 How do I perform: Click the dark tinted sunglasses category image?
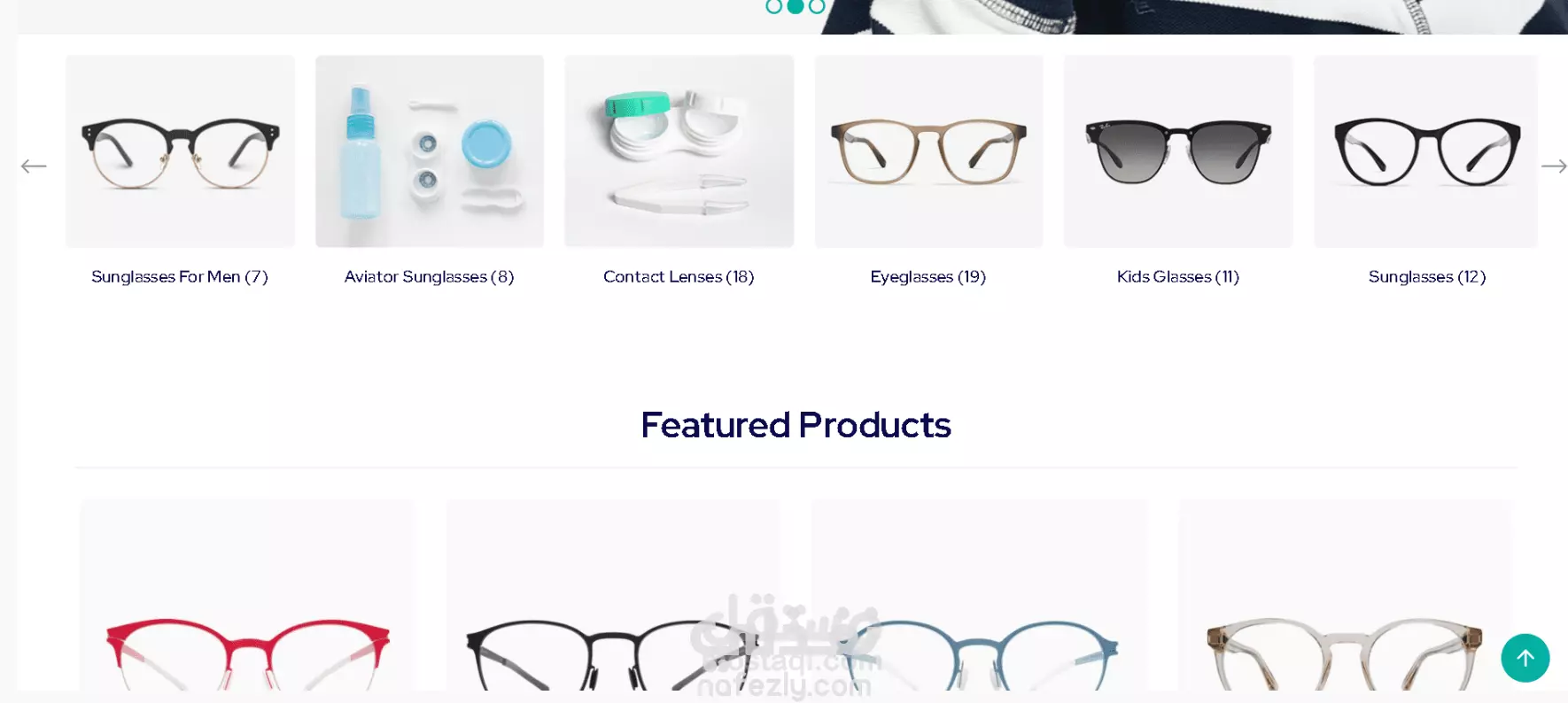click(x=1178, y=151)
